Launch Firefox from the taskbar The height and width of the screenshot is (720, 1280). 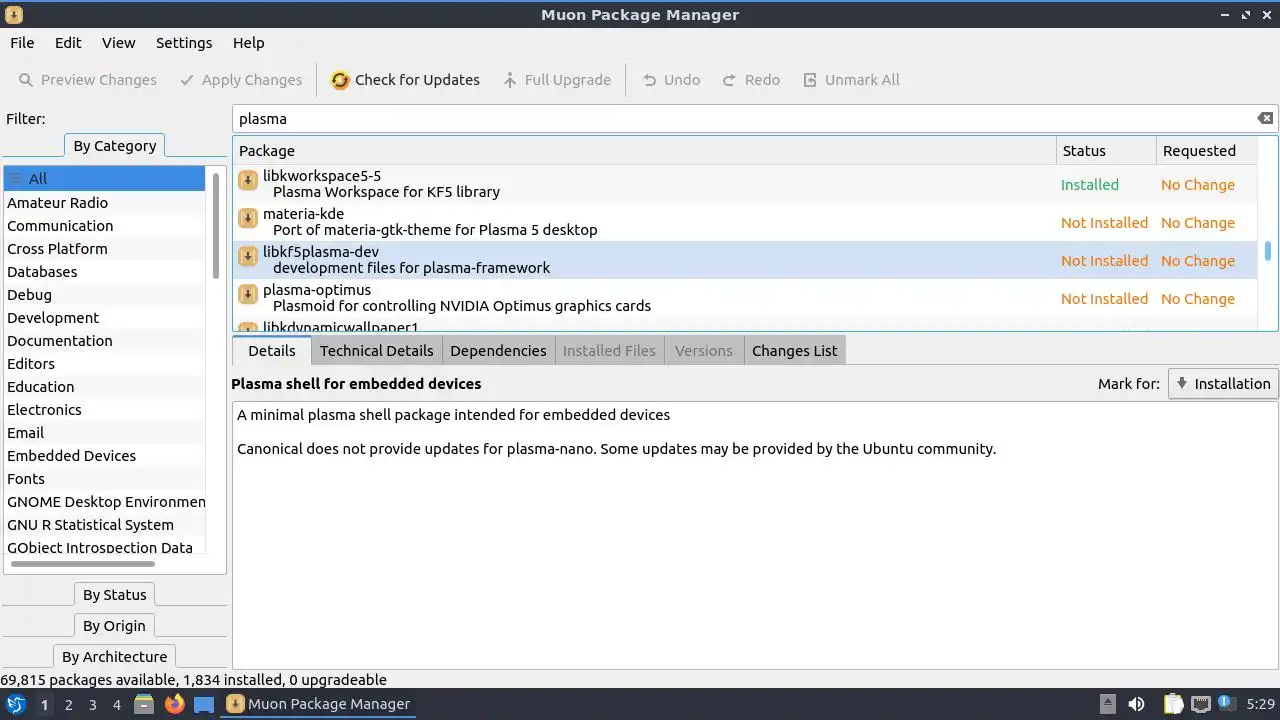[175, 704]
